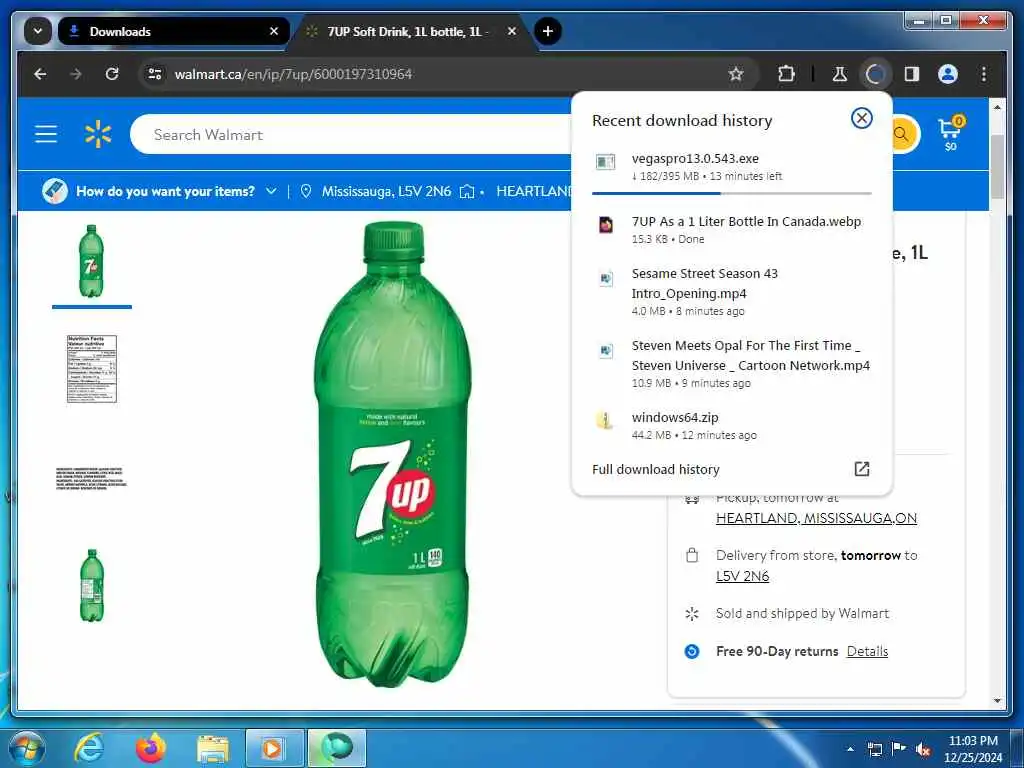1024x768 pixels.
Task: Launch Internet Explorer from taskbar
Action: [x=88, y=748]
